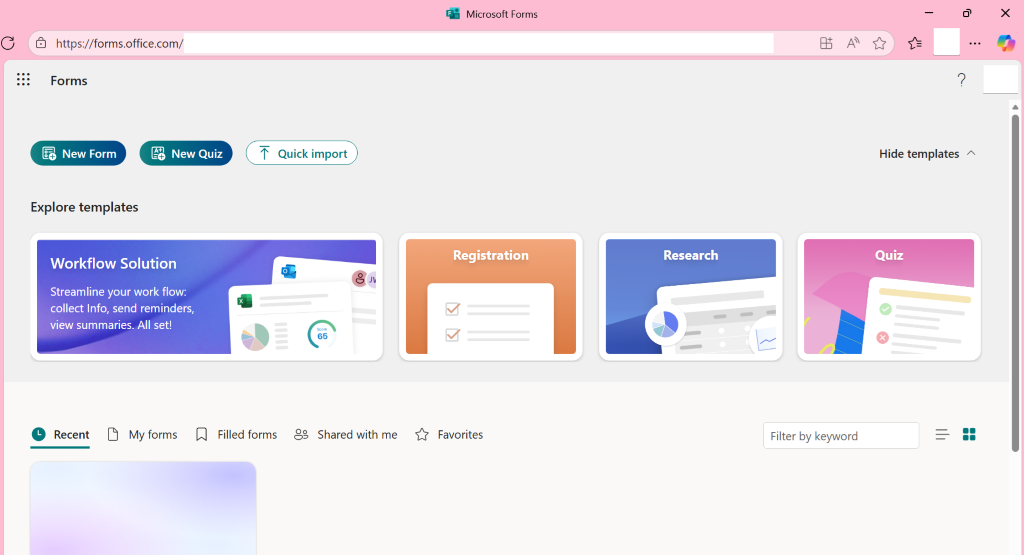1024x555 pixels.
Task: Switch to grid tile view icon
Action: [x=969, y=435]
